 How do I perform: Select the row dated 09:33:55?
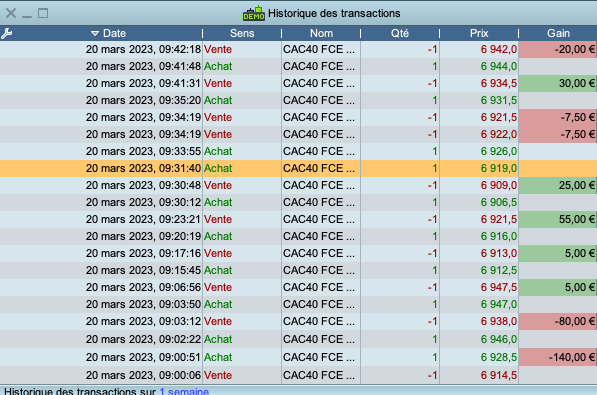pos(298,152)
